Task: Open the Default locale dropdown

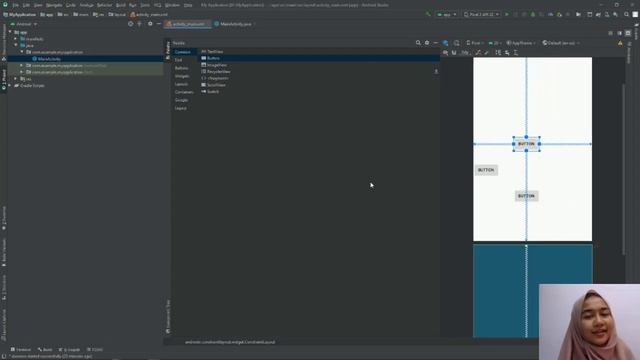Action: pos(561,43)
